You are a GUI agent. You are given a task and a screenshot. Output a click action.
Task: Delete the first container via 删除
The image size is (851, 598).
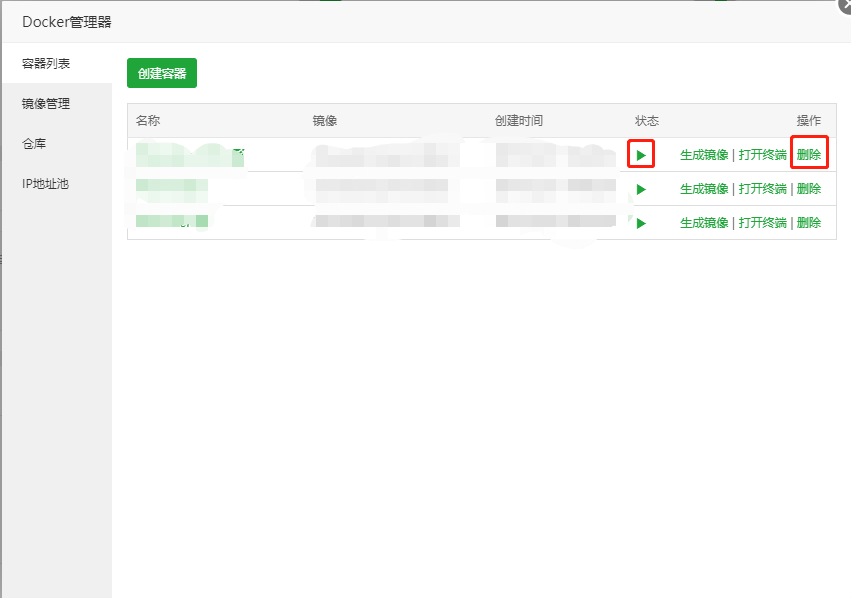[x=809, y=155]
